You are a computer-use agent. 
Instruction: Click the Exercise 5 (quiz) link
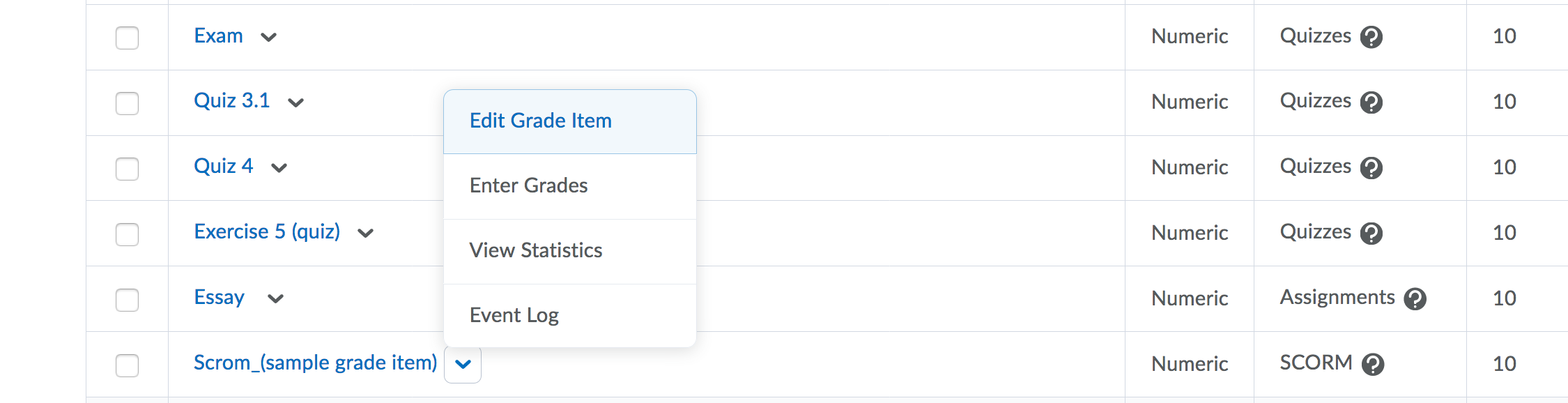click(267, 231)
